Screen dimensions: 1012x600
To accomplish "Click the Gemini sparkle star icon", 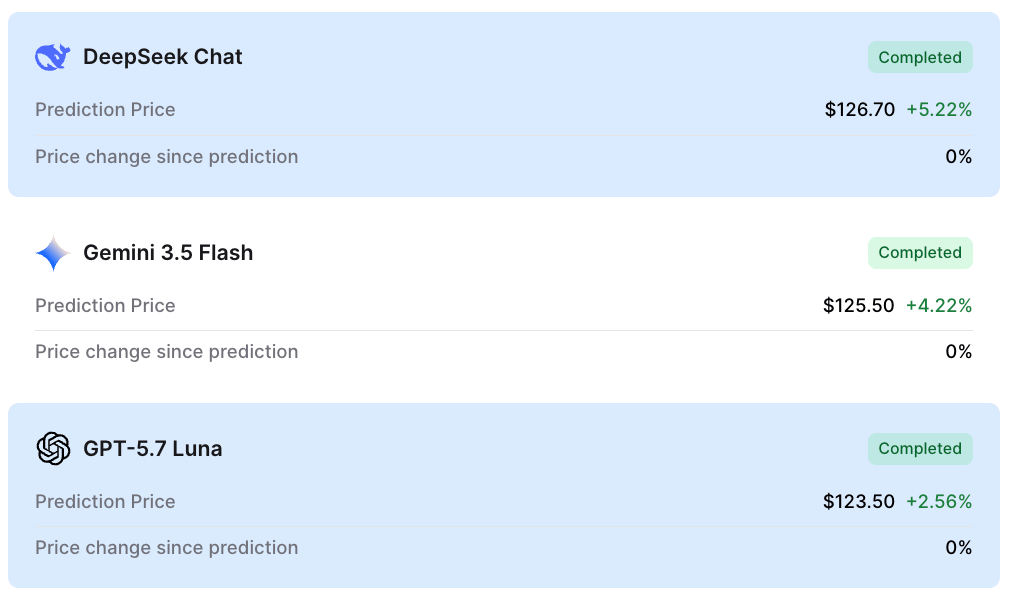I will 53,253.
